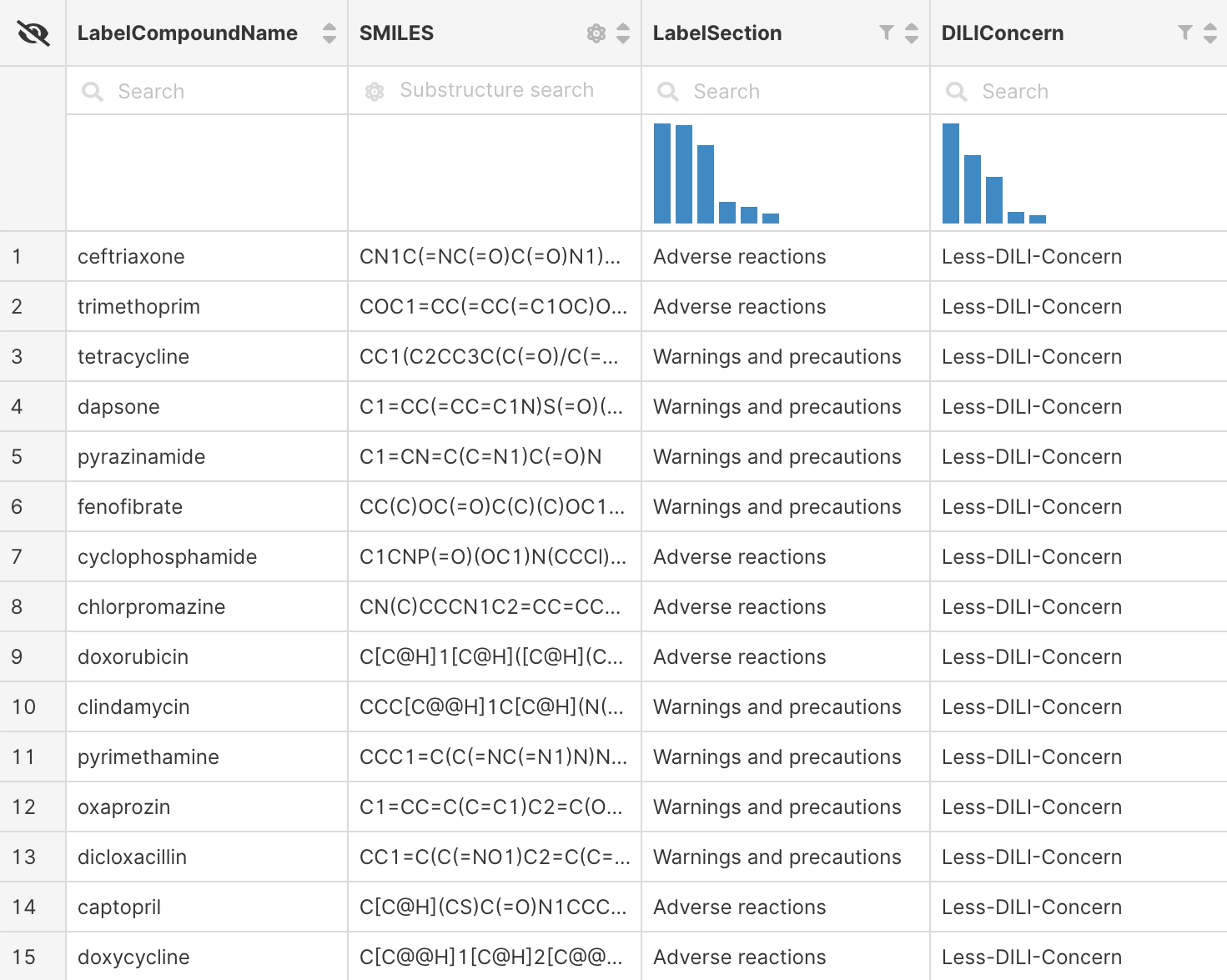Select third bar in LabelSection histogram

(706, 184)
